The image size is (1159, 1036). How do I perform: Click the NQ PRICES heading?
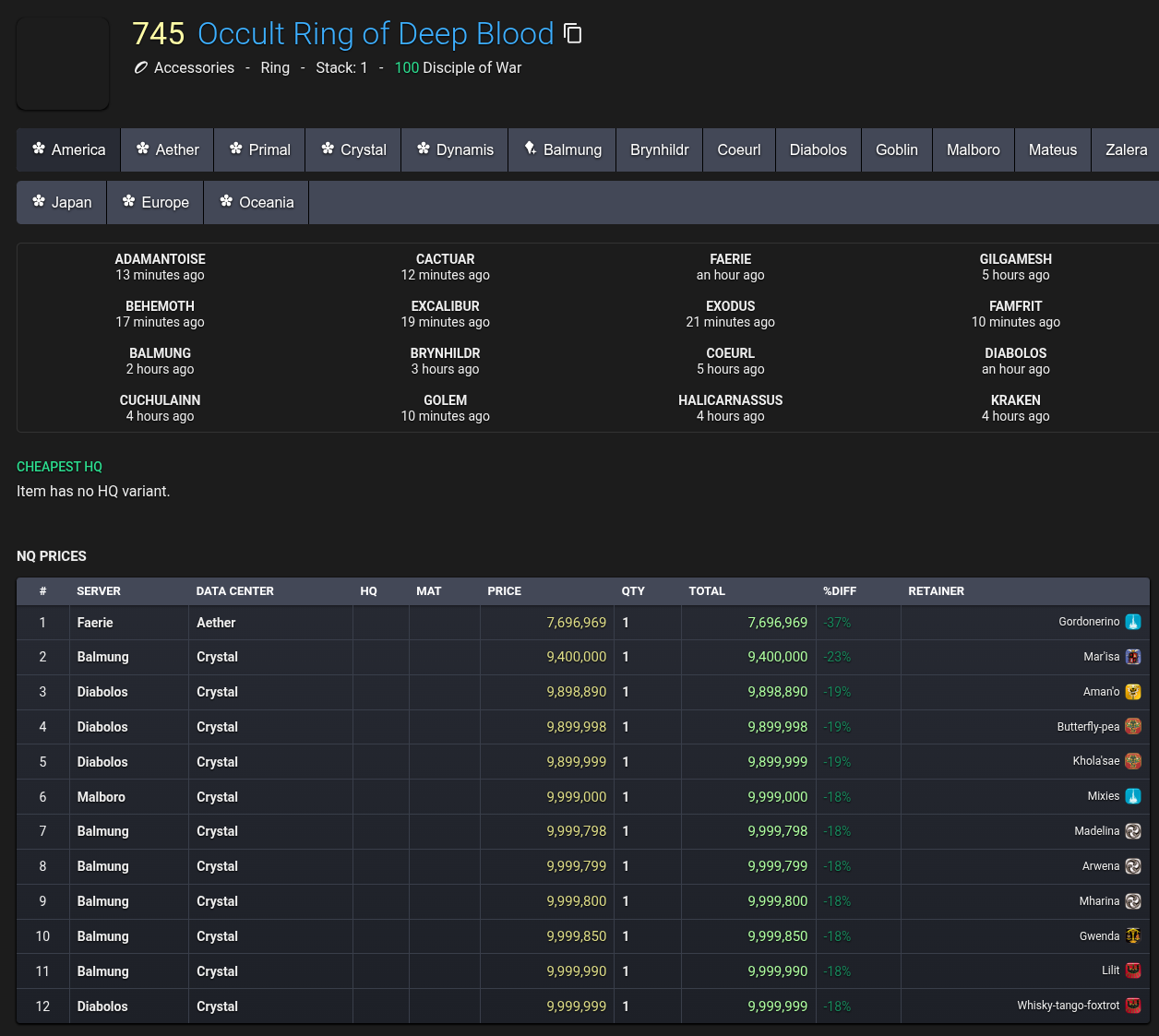pyautogui.click(x=52, y=556)
